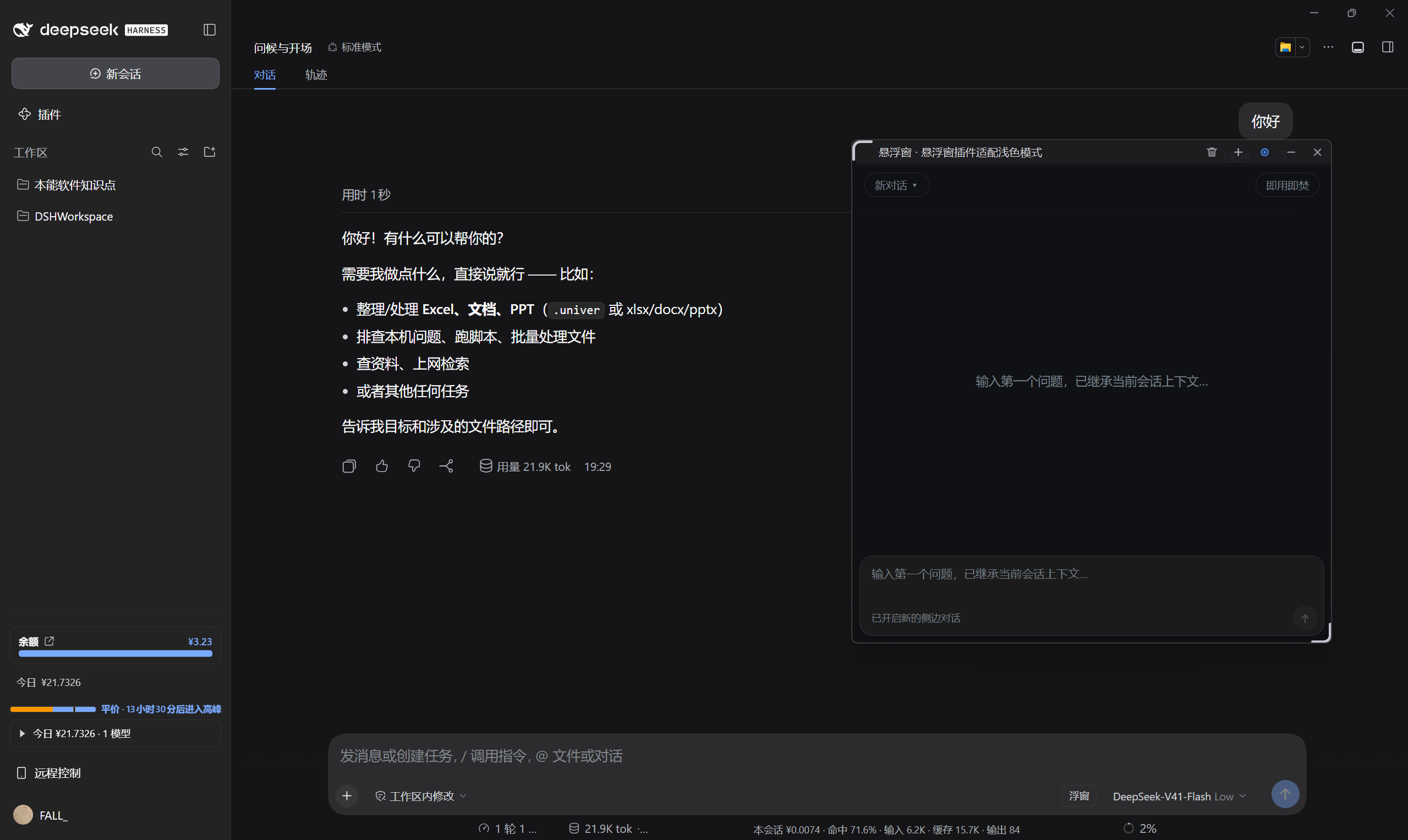The height and width of the screenshot is (840, 1408).
Task: Open workspace filter settings icon
Action: click(x=183, y=152)
